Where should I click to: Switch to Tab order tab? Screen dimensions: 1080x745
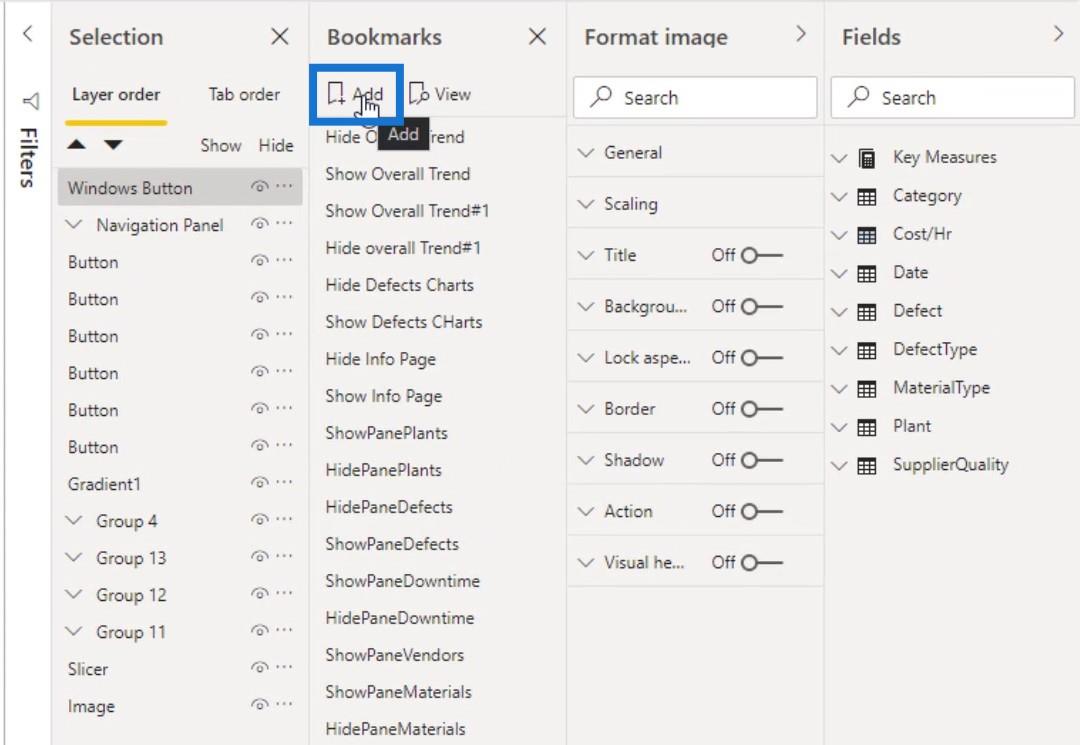pos(244,94)
